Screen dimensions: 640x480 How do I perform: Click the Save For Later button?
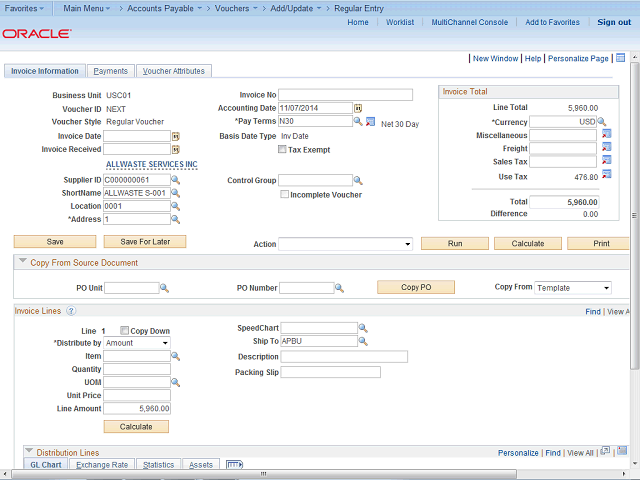145,241
